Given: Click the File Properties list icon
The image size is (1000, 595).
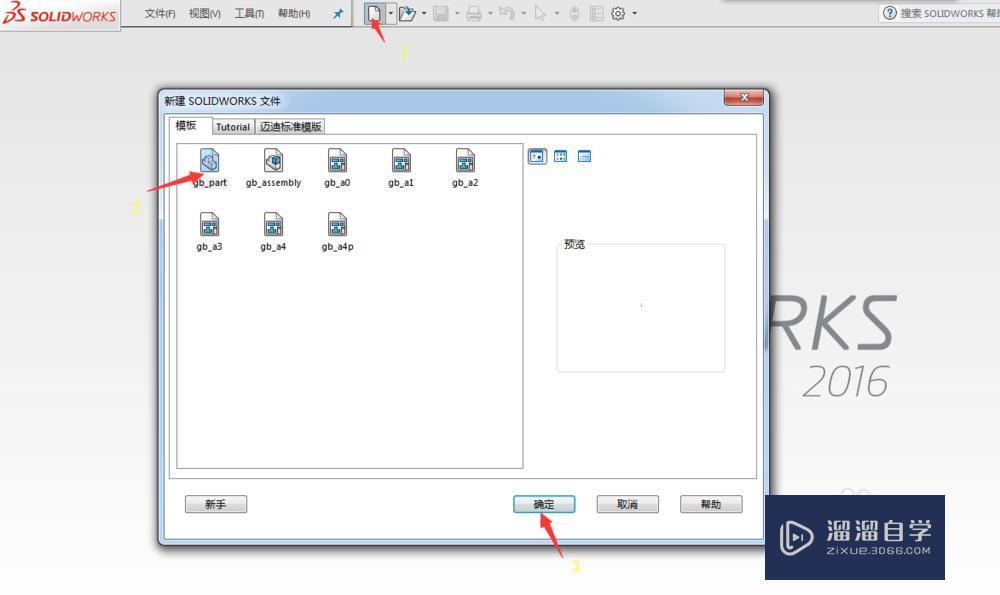Looking at the screenshot, I should click(596, 13).
